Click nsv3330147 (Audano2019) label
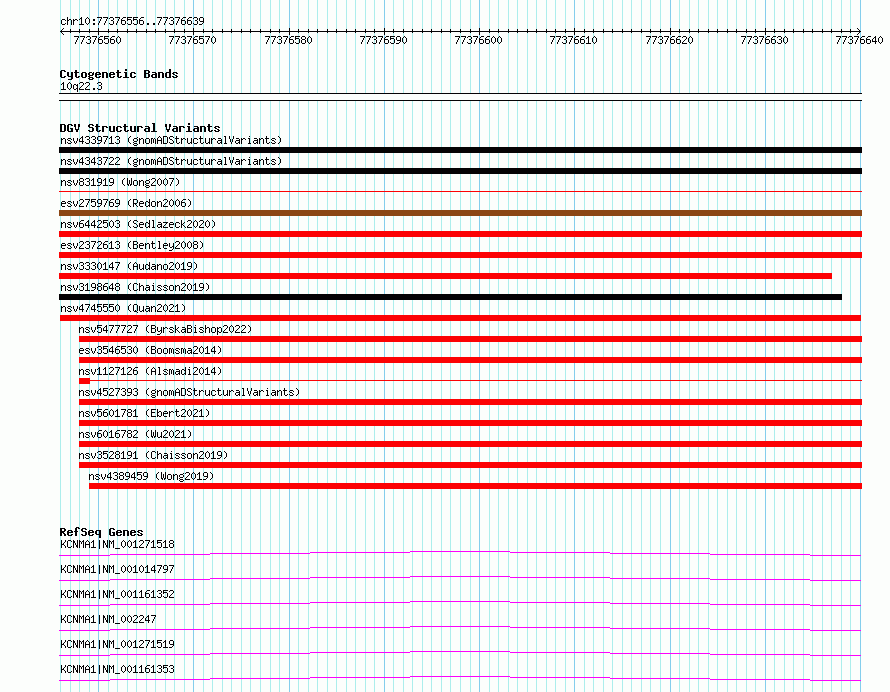This screenshot has height=692, width=890. click(129, 266)
